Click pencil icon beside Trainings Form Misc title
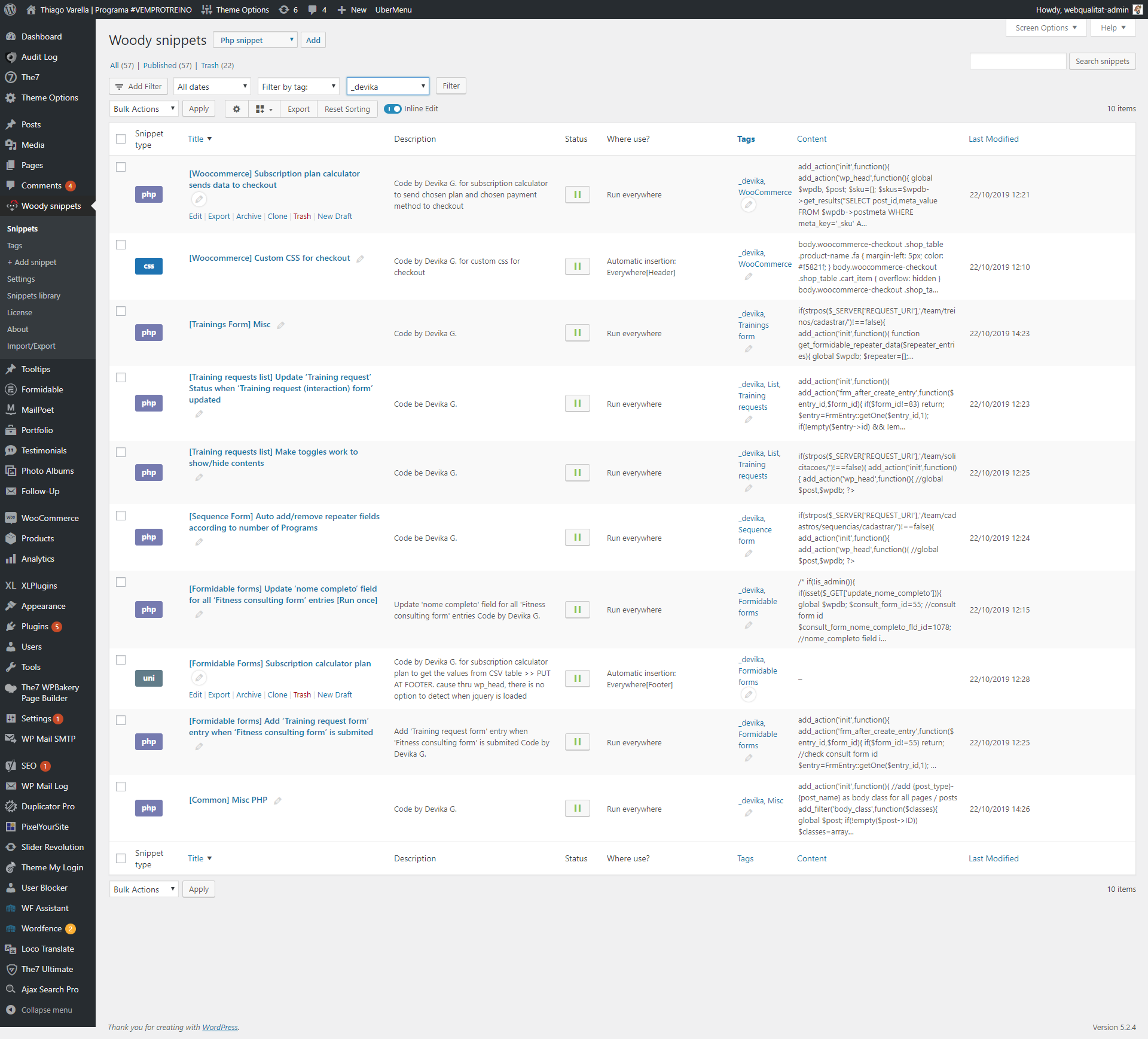The image size is (1148, 1039). click(280, 325)
